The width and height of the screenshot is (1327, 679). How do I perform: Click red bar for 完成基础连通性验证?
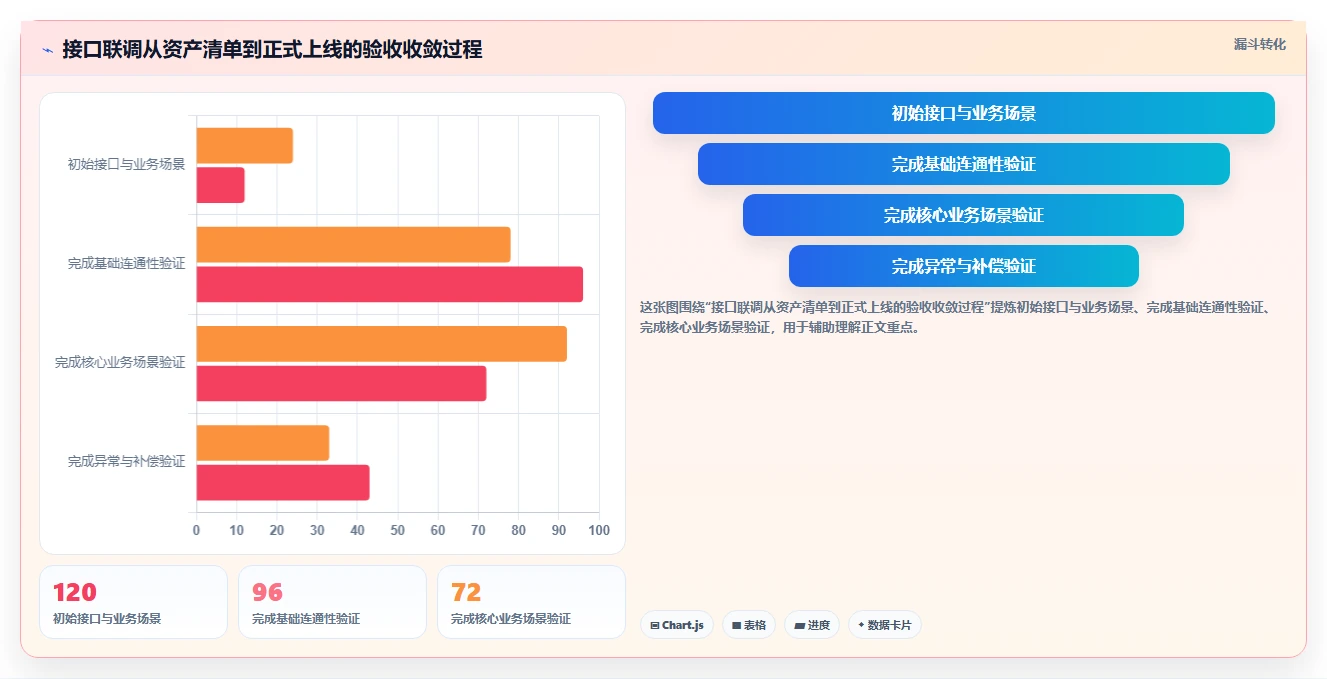(389, 284)
